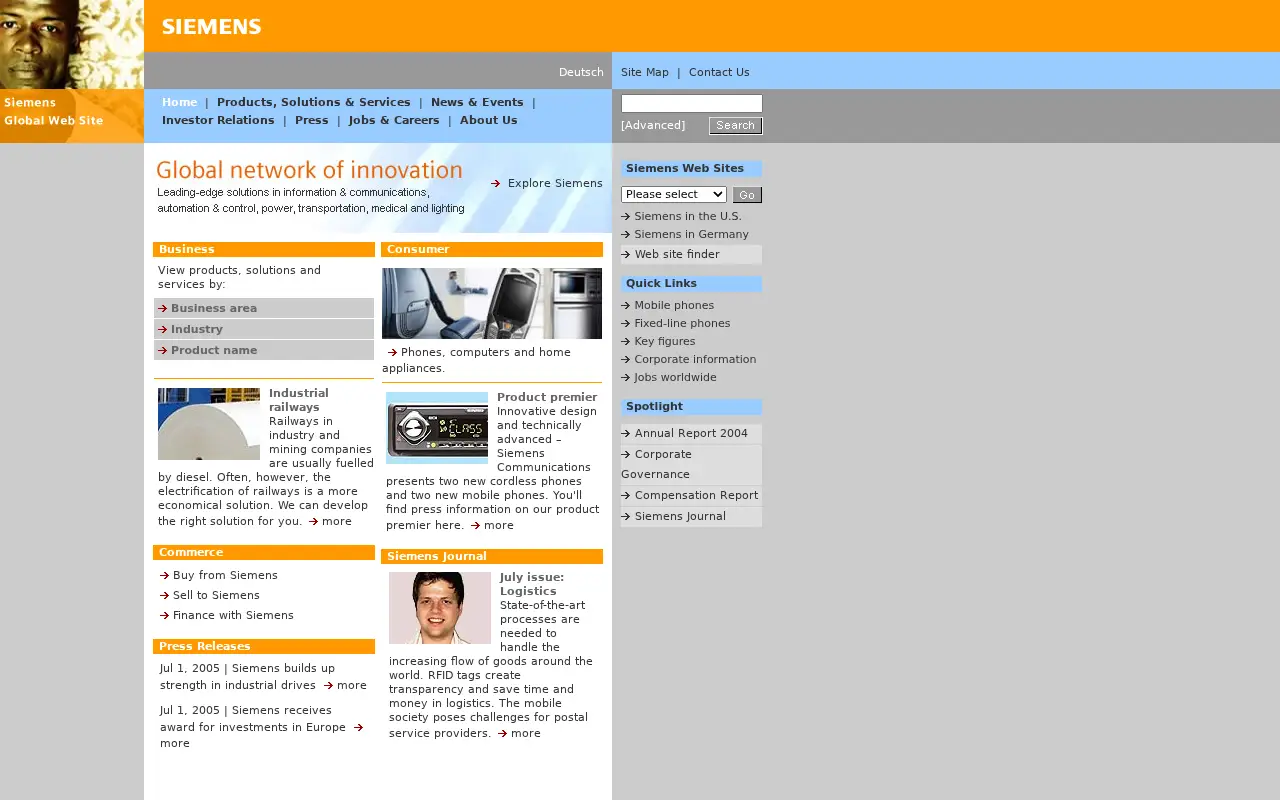The height and width of the screenshot is (800, 1280).
Task: Open the Advanced search link
Action: pos(653,126)
